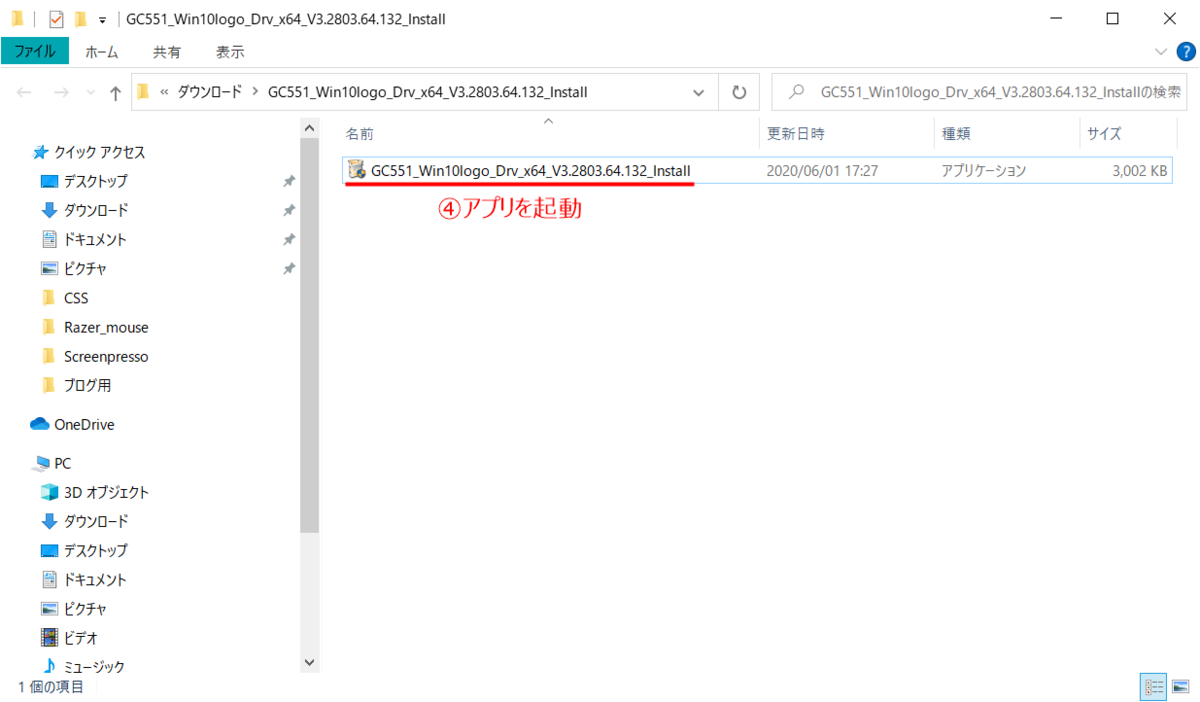Open the address bar history dropdown
This screenshot has height=702, width=1200.
(x=699, y=92)
